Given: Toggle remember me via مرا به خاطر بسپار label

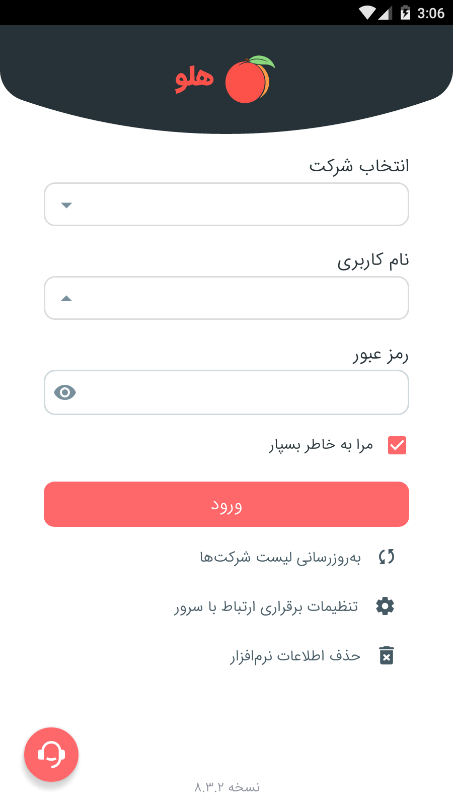Looking at the screenshot, I should (x=321, y=445).
